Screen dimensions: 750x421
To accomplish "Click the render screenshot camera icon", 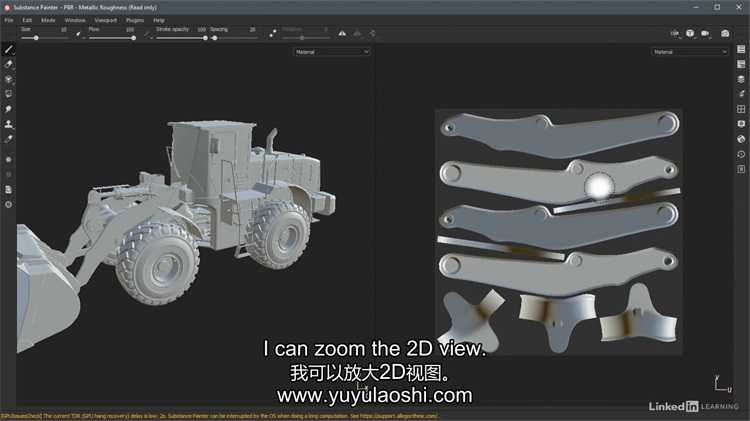I will pos(725,33).
